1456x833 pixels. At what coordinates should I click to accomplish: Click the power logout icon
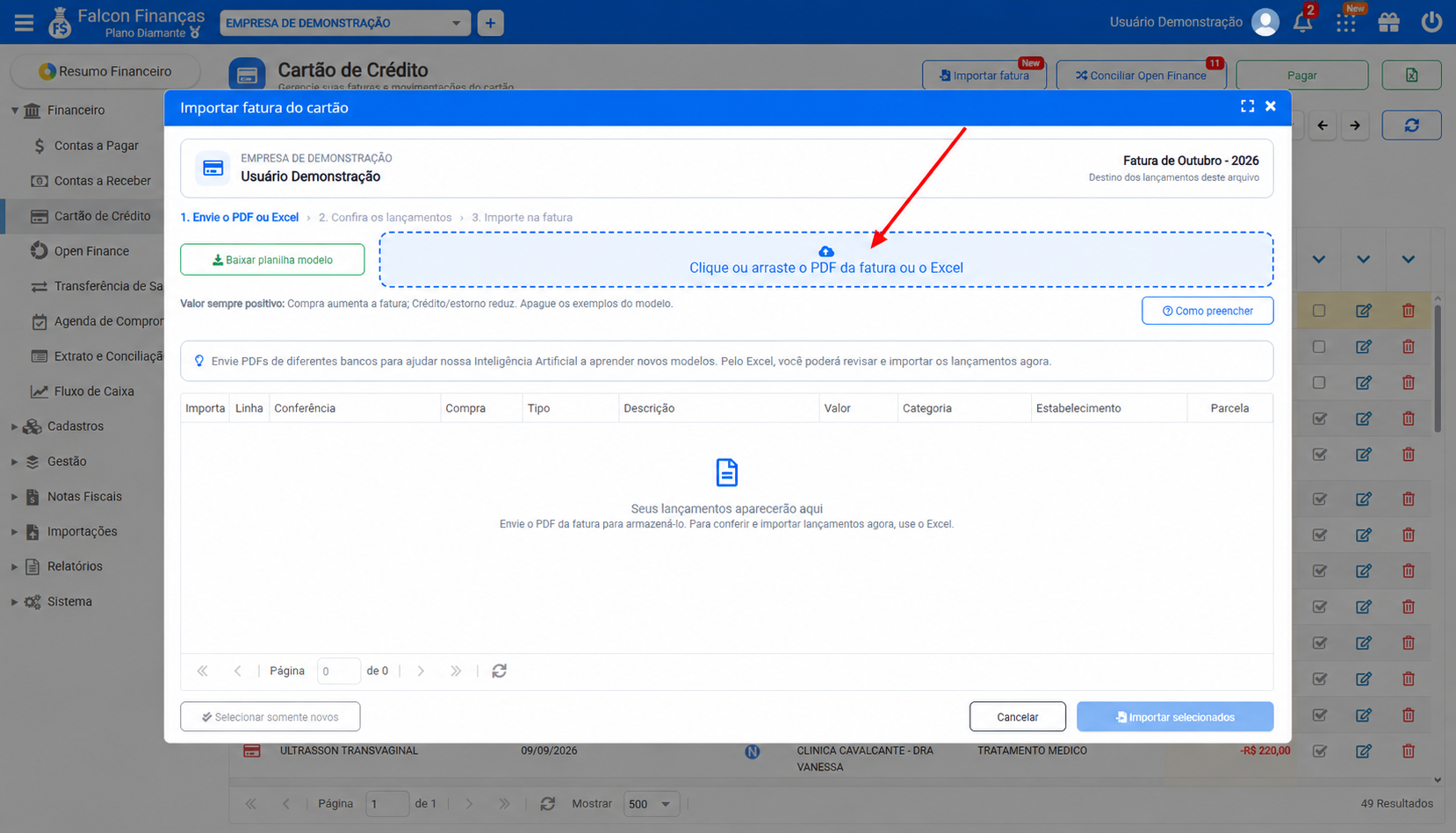[1431, 22]
